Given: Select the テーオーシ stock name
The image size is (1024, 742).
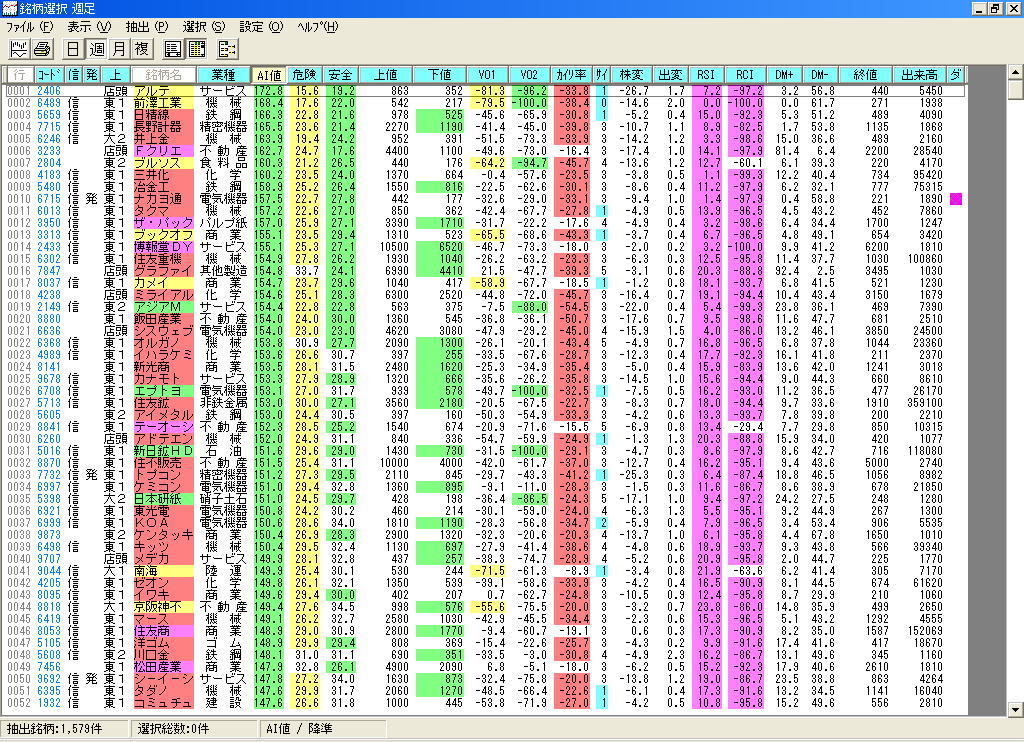Looking at the screenshot, I should pyautogui.click(x=163, y=427).
